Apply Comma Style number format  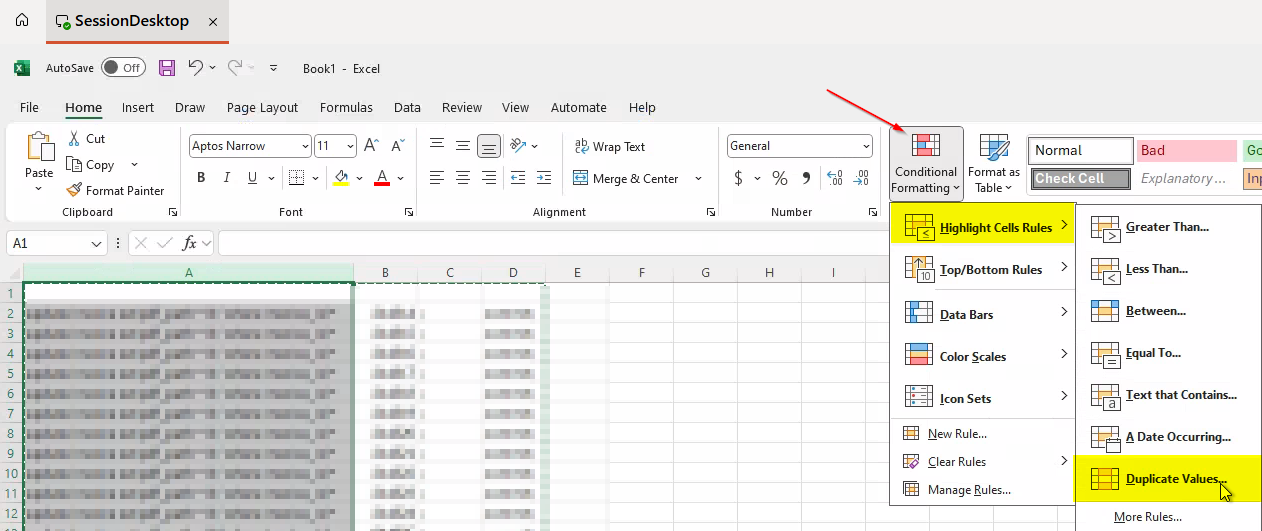pos(806,178)
